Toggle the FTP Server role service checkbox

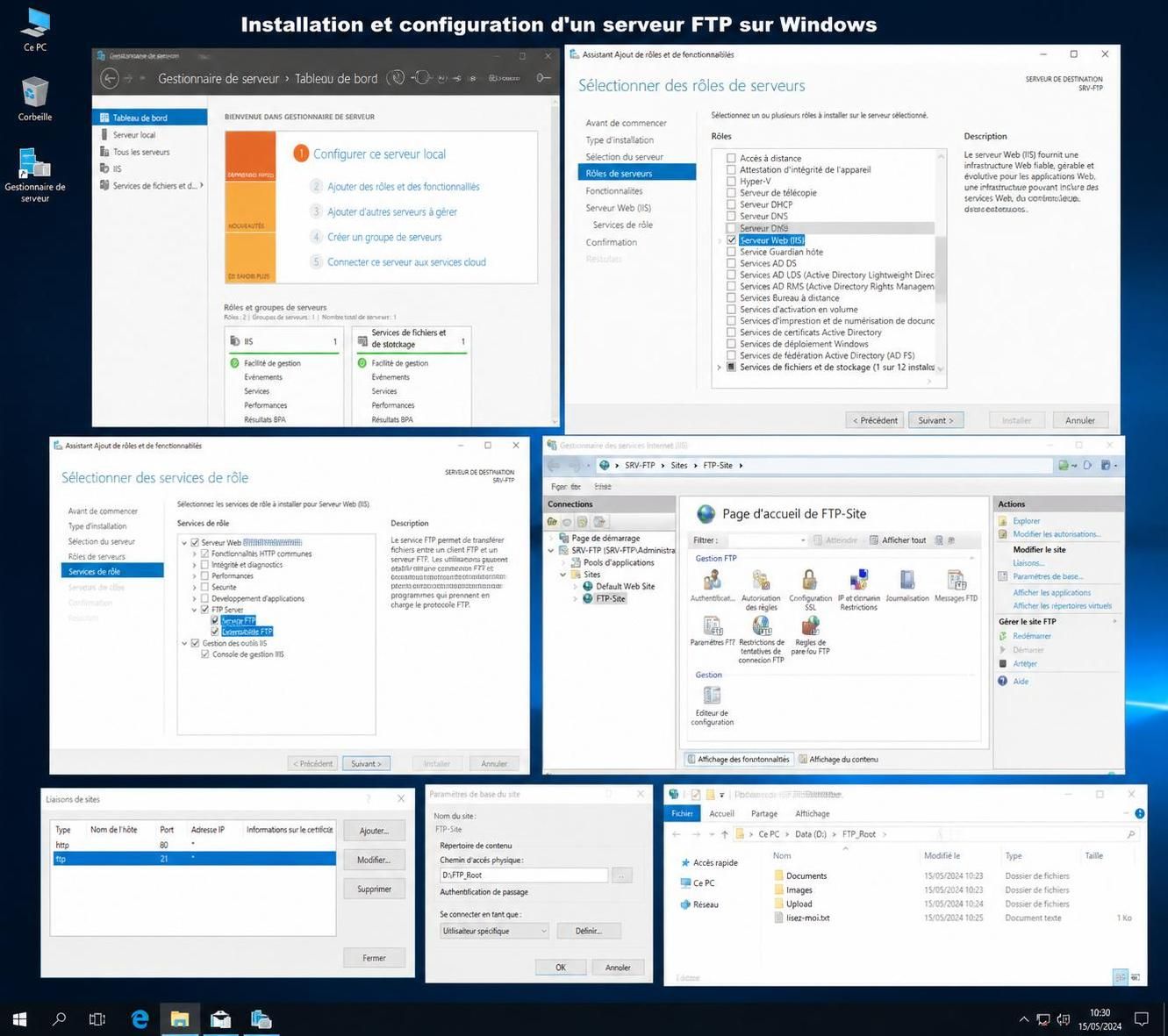pyautogui.click(x=204, y=610)
